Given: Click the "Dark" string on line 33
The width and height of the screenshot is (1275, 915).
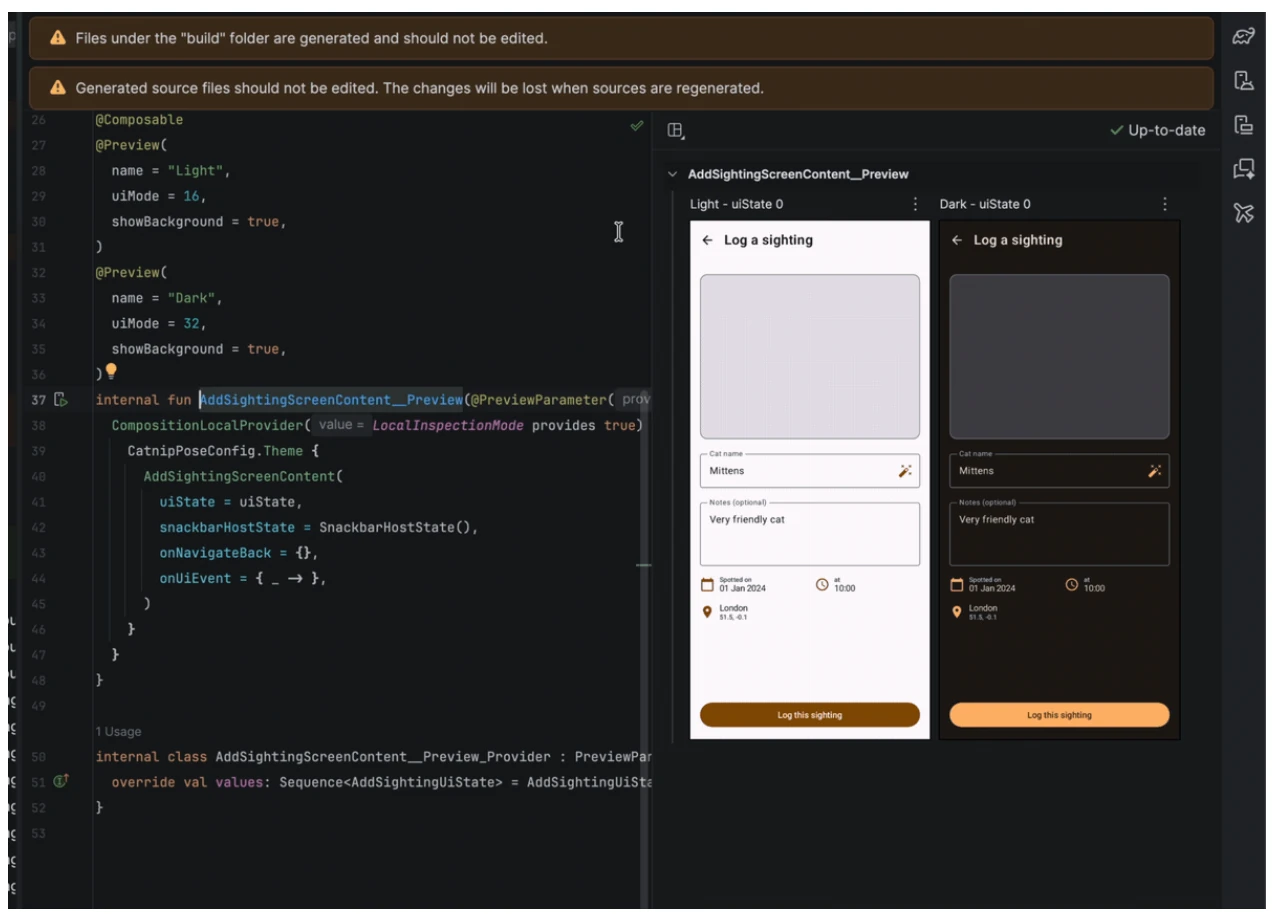Looking at the screenshot, I should pyautogui.click(x=191, y=298).
